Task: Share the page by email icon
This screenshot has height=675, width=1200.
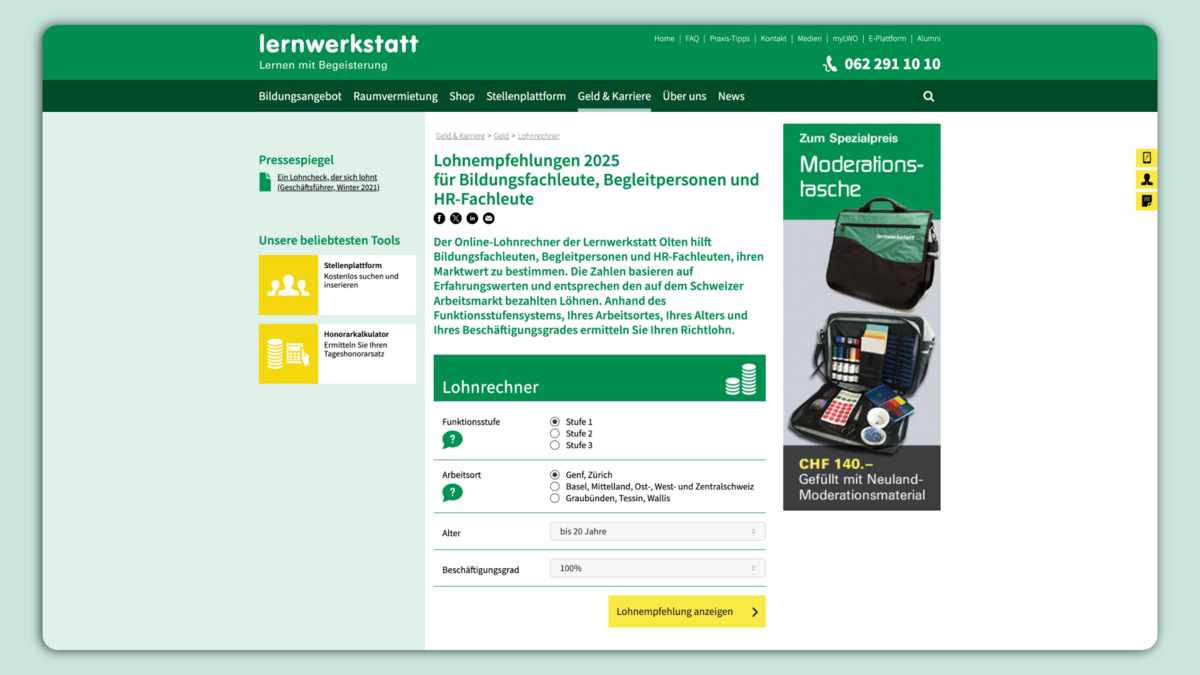Action: click(x=489, y=218)
